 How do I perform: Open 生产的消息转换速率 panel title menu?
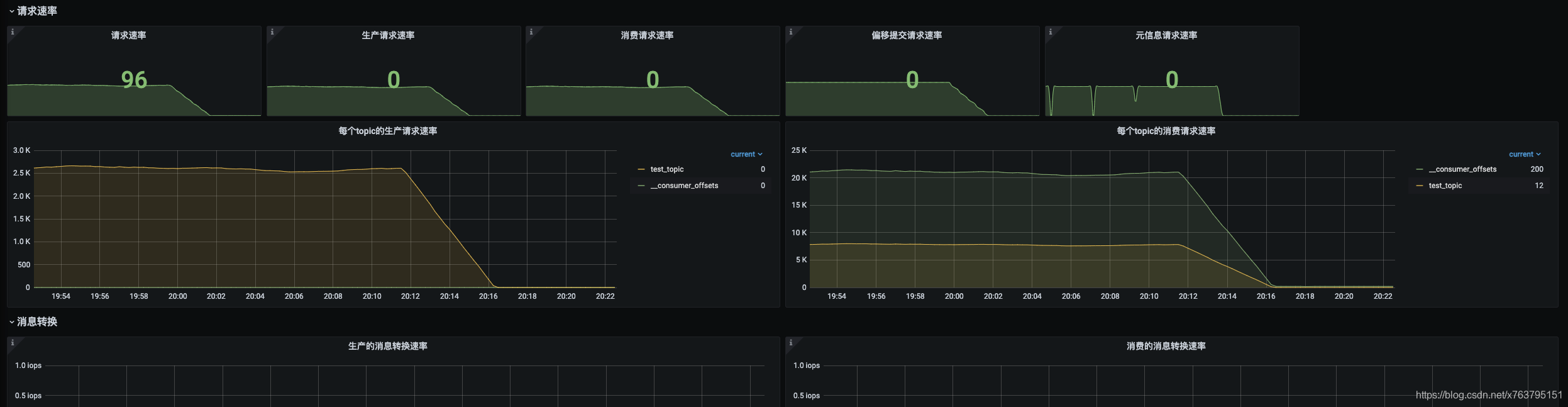tap(388, 346)
